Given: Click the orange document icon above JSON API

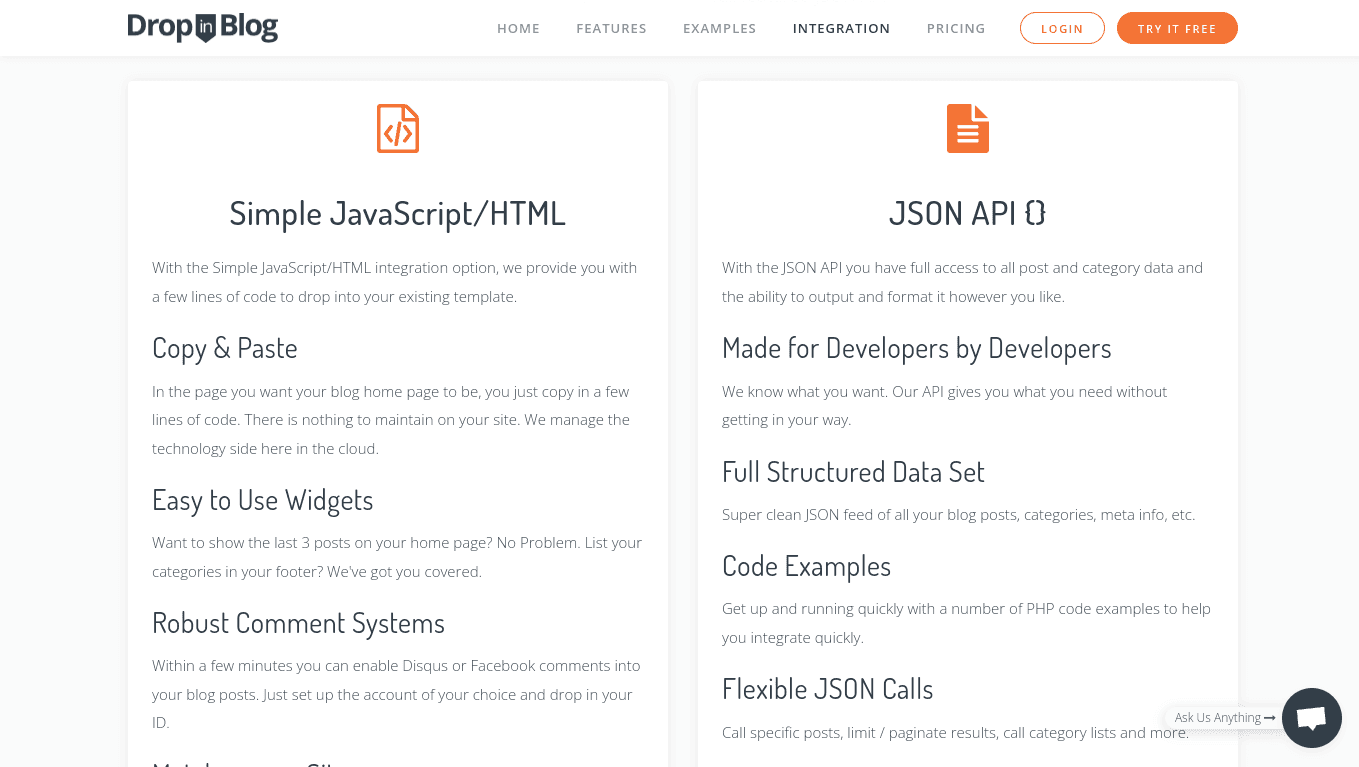Looking at the screenshot, I should coord(968,128).
